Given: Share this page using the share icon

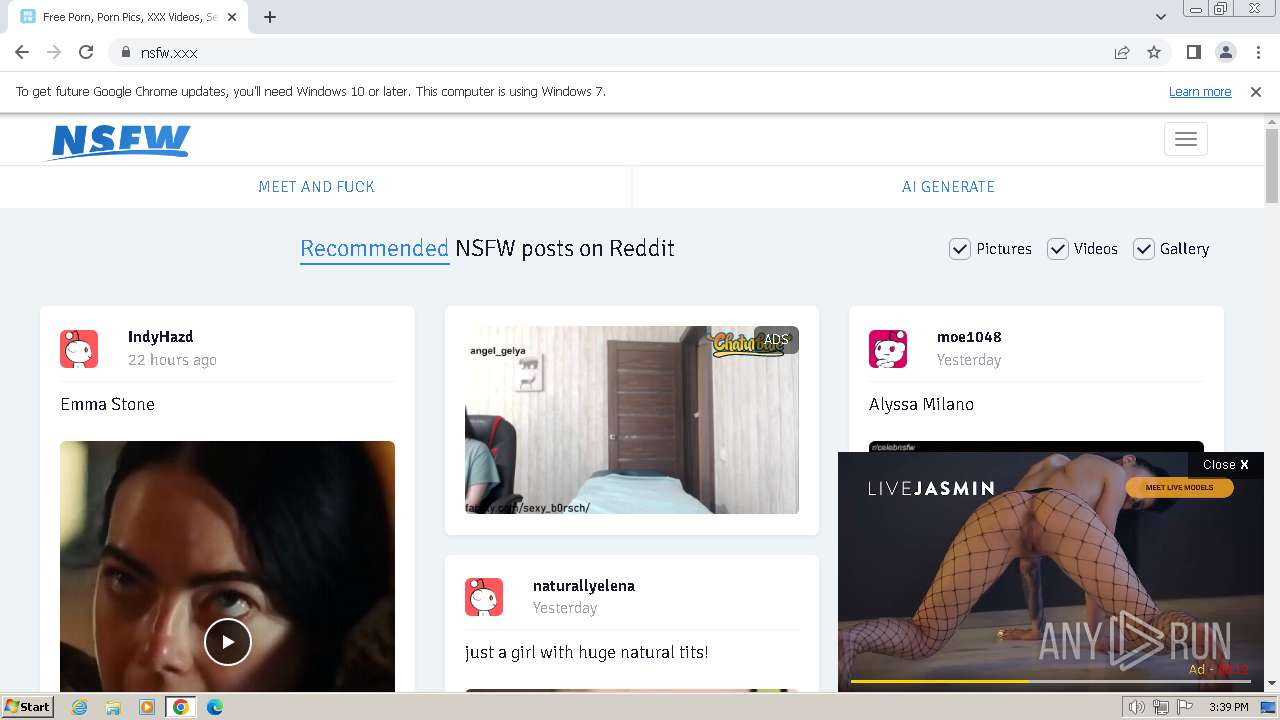Looking at the screenshot, I should click(x=1122, y=52).
